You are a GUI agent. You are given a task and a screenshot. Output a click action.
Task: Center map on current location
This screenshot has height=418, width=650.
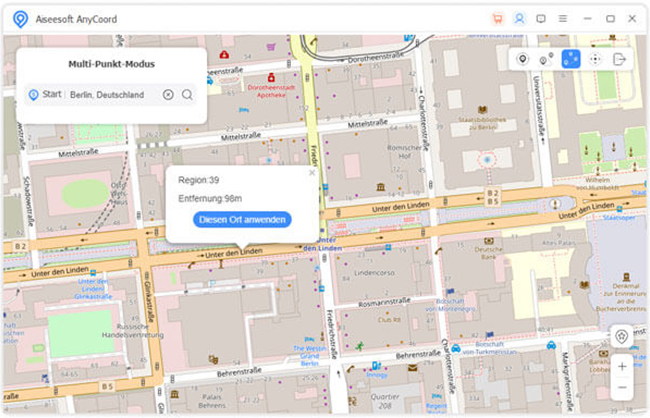click(621, 337)
